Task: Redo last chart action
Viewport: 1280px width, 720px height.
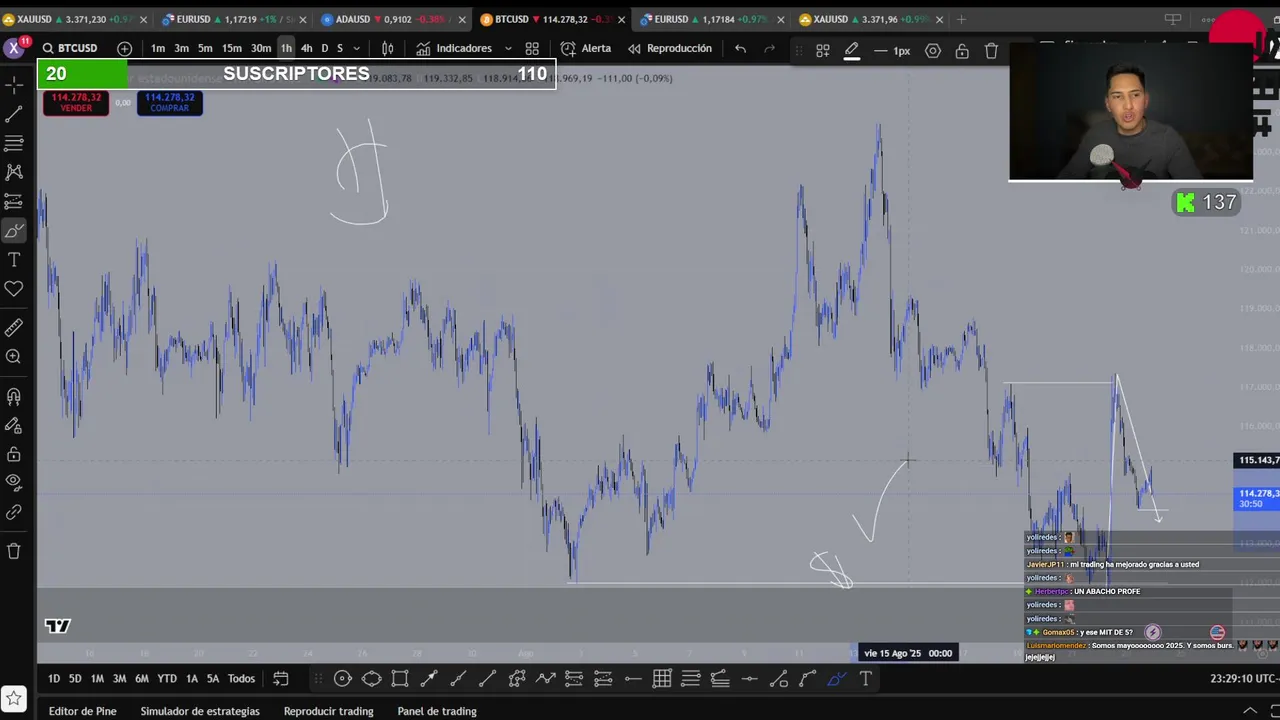Action: coord(769,48)
